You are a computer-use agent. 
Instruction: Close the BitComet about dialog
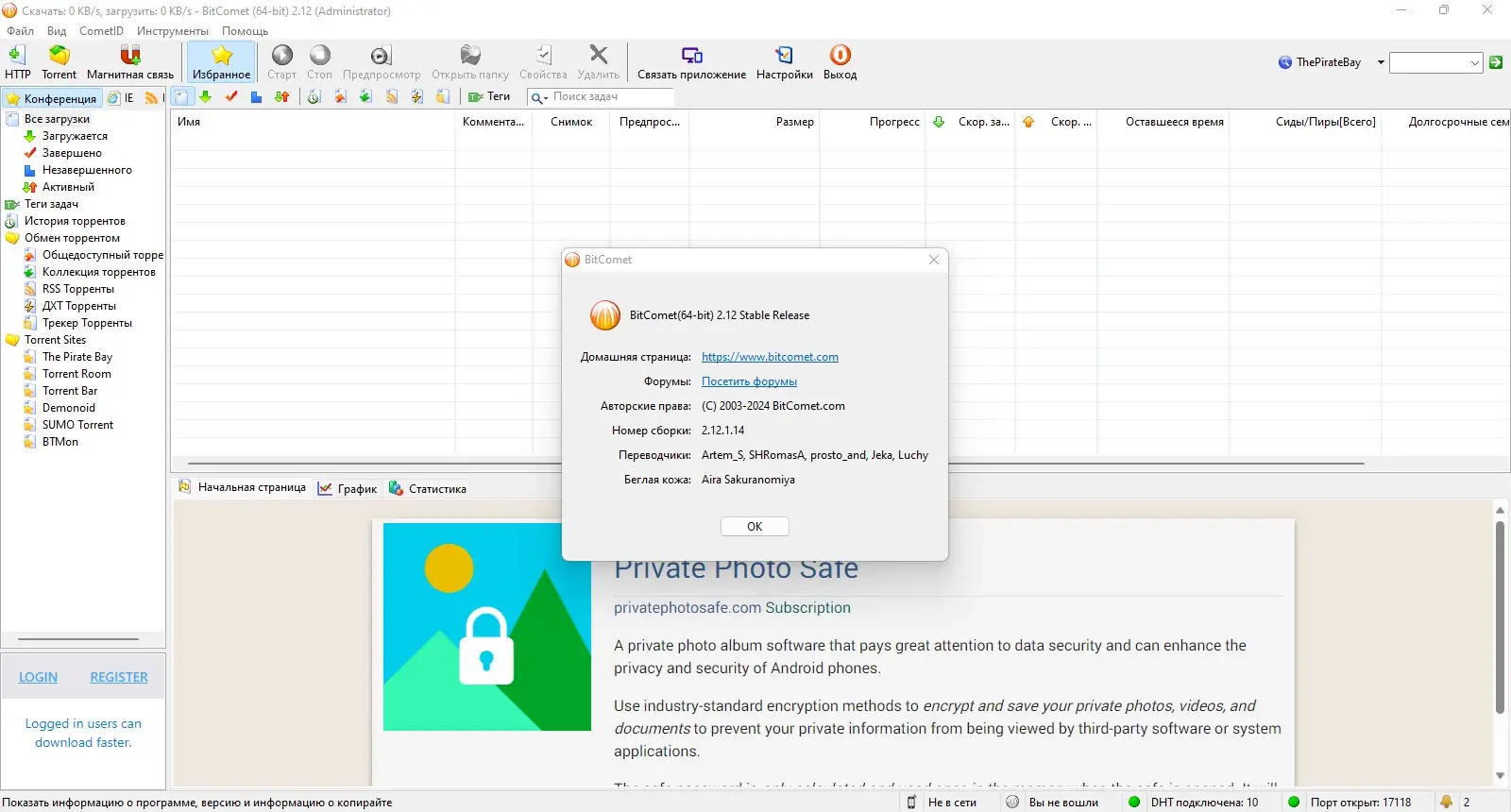tap(934, 260)
